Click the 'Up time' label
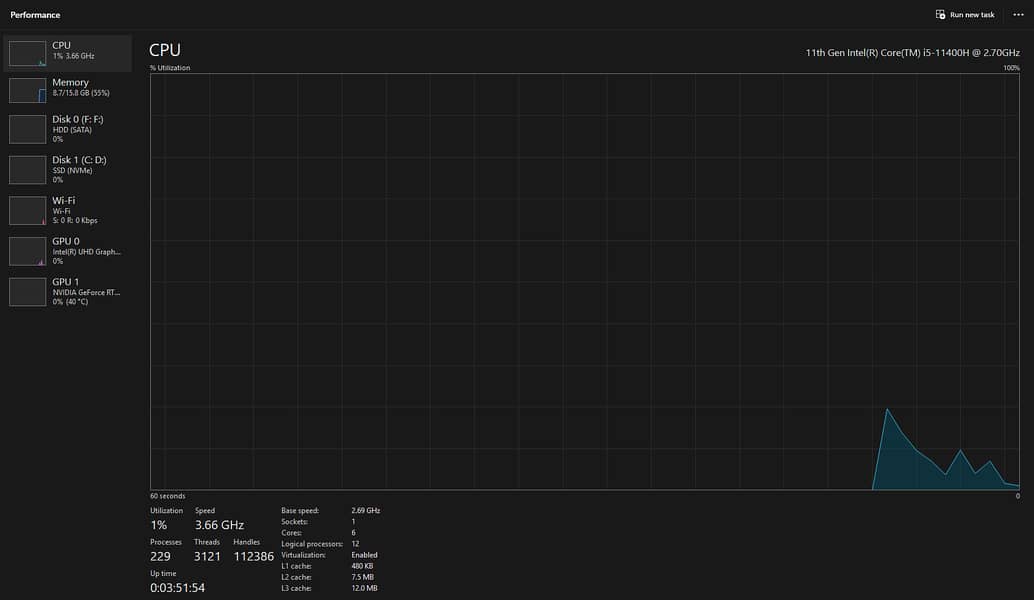This screenshot has height=600, width=1034. (x=163, y=574)
